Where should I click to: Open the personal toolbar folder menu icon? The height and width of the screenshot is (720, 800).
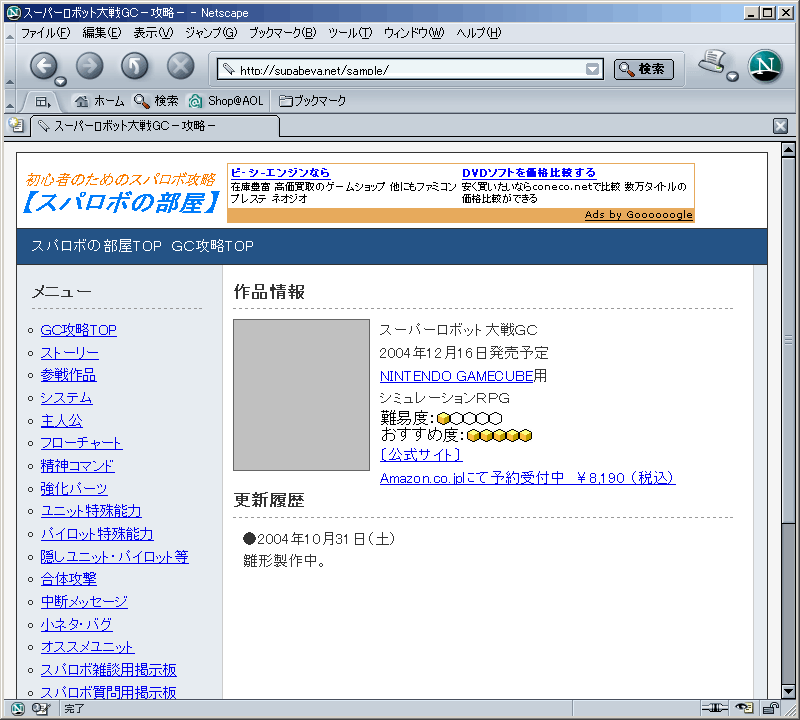point(43,102)
